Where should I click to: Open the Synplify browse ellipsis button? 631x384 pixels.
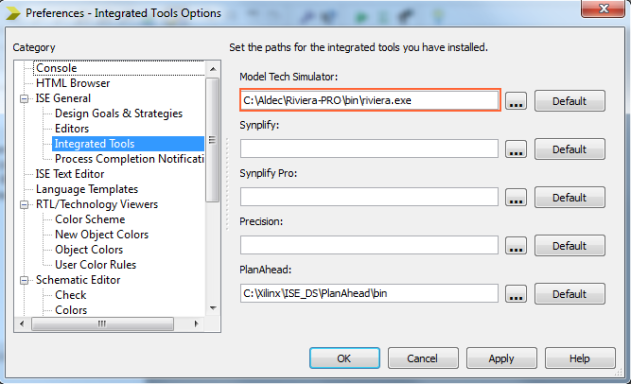pyautogui.click(x=516, y=149)
